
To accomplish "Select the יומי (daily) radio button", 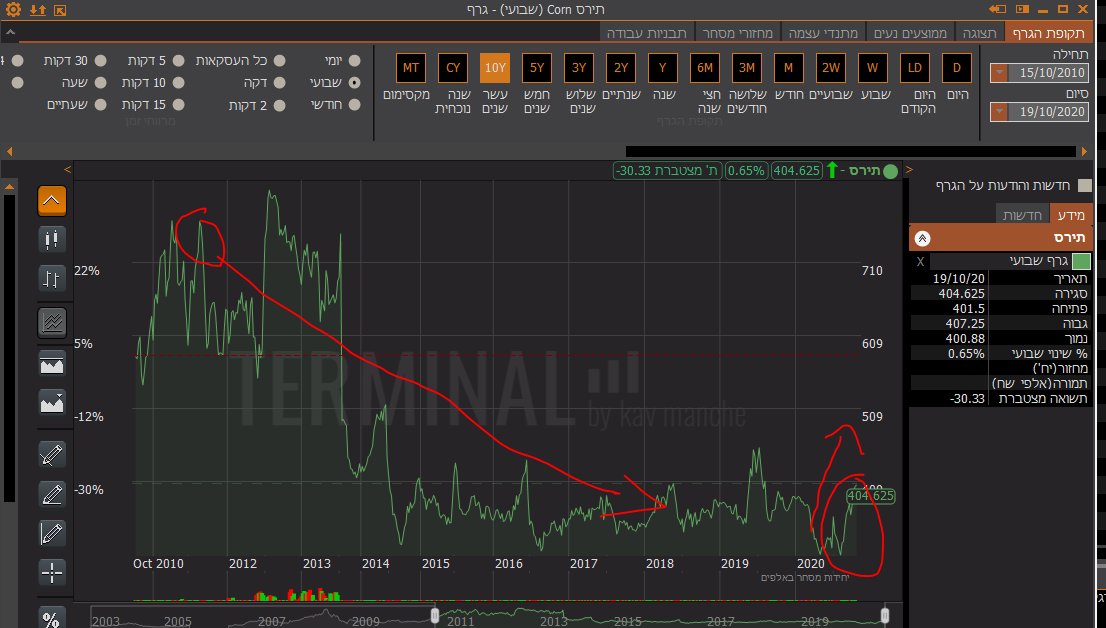I will 354,61.
